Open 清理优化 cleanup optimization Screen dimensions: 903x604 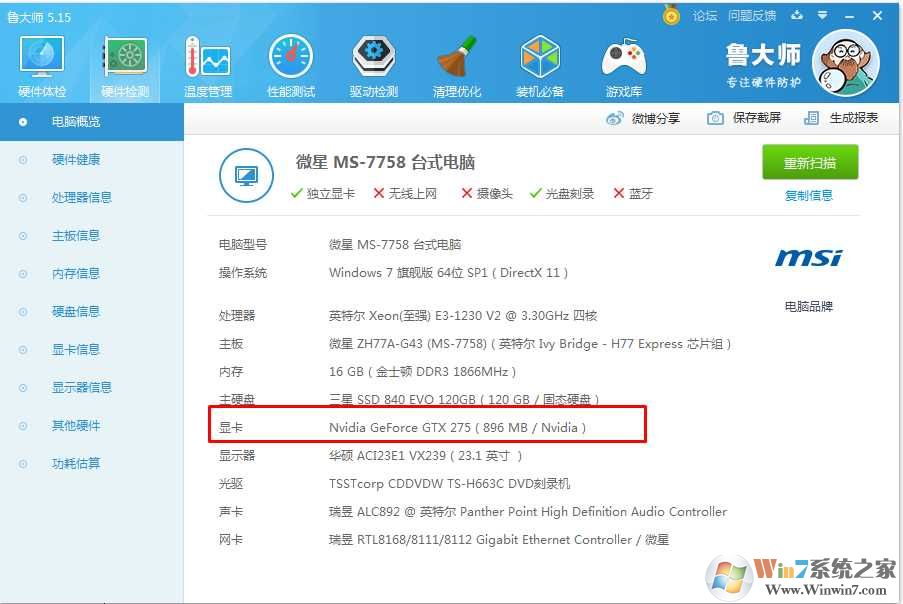point(457,66)
